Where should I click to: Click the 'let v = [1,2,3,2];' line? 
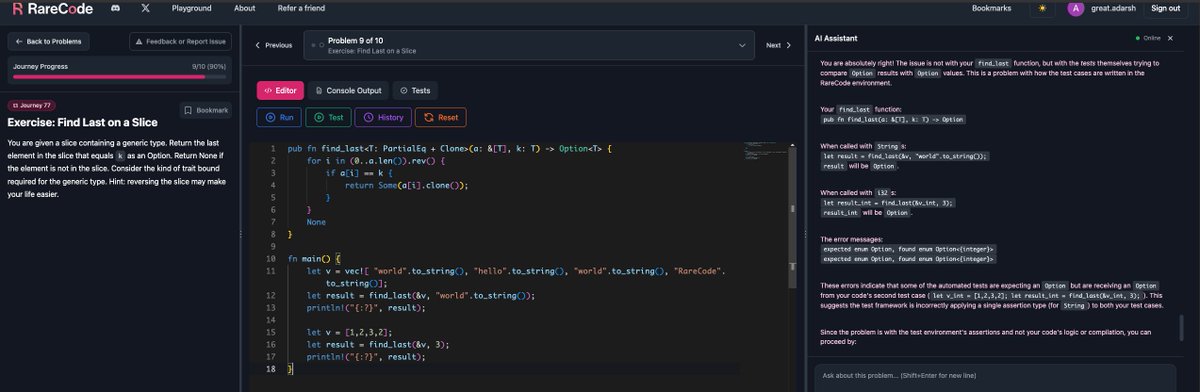349,332
